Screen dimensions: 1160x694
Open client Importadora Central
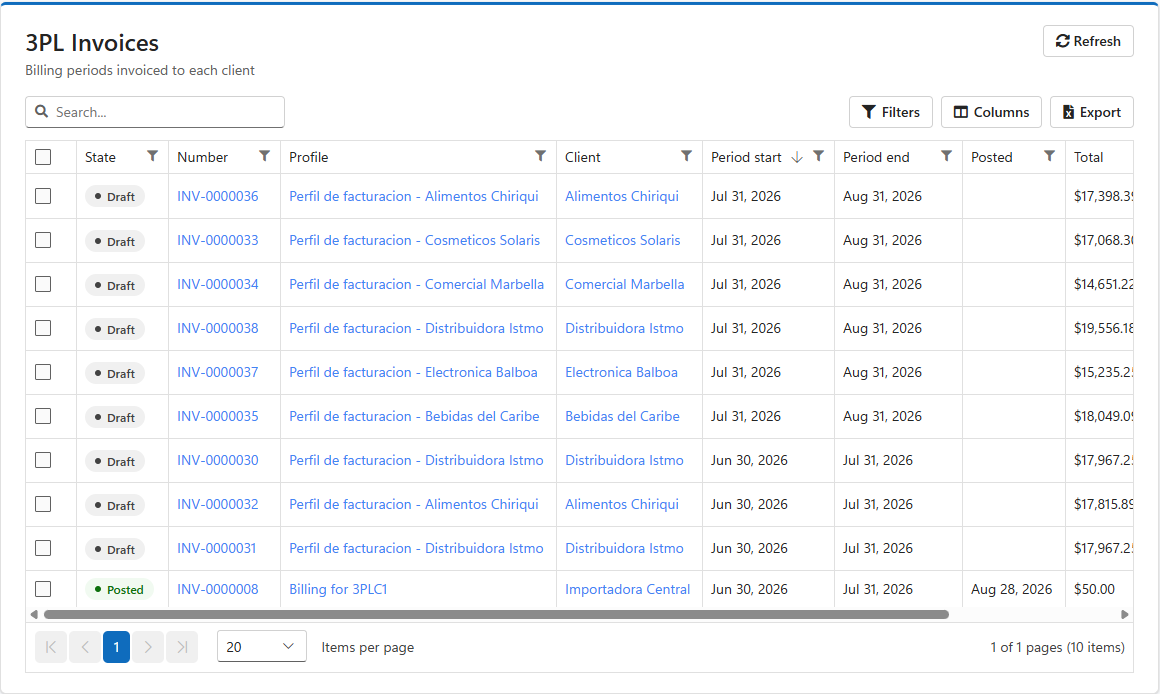pyautogui.click(x=627, y=590)
